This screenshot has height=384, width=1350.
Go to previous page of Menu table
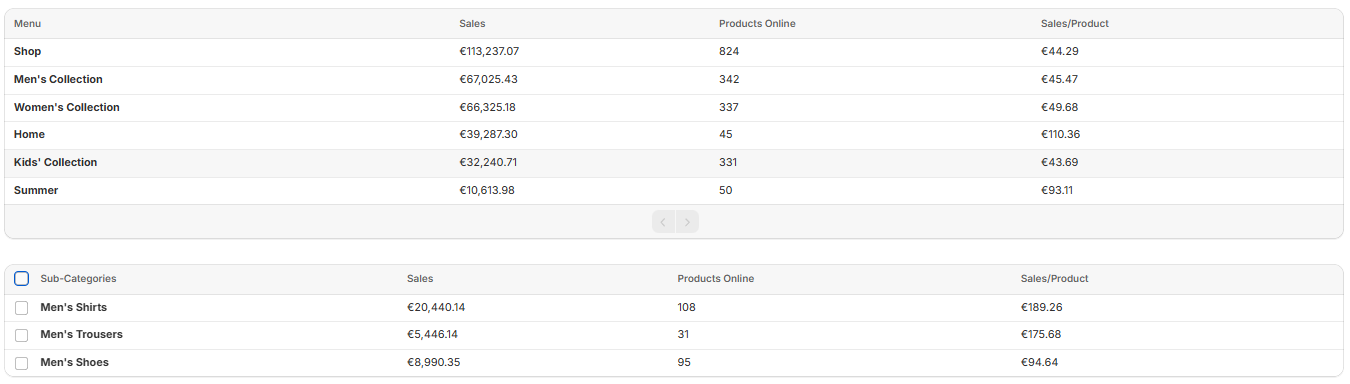pos(663,222)
